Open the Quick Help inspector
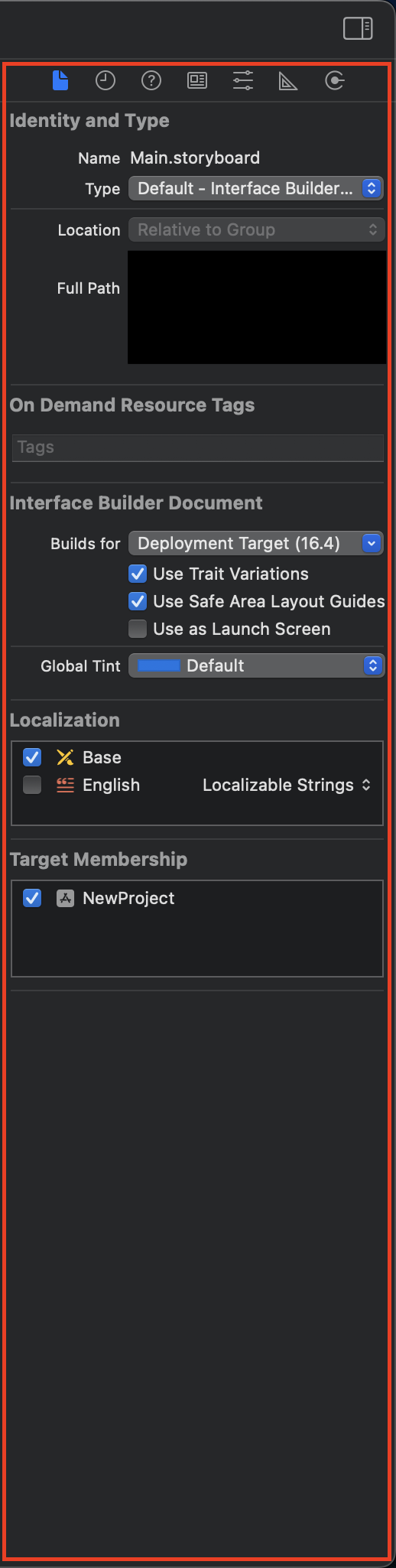Viewport: 396px width, 1568px height. click(151, 80)
